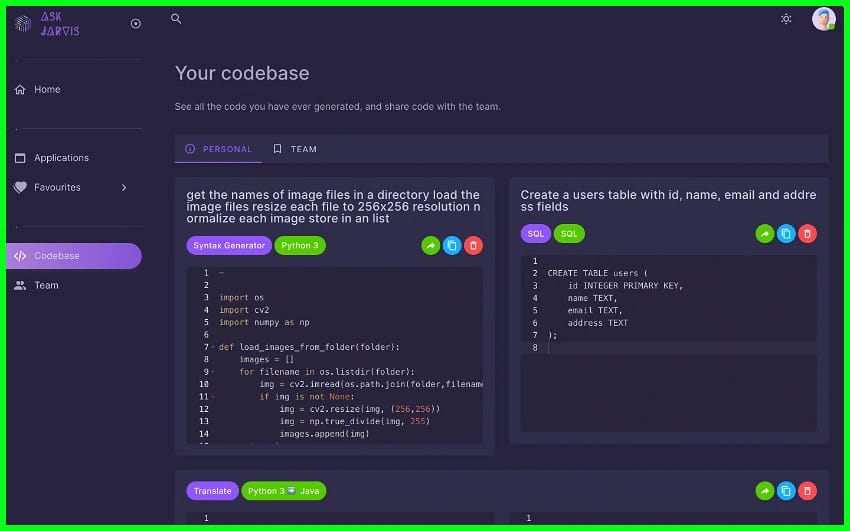Delete the image resize Python snippet

tap(474, 245)
